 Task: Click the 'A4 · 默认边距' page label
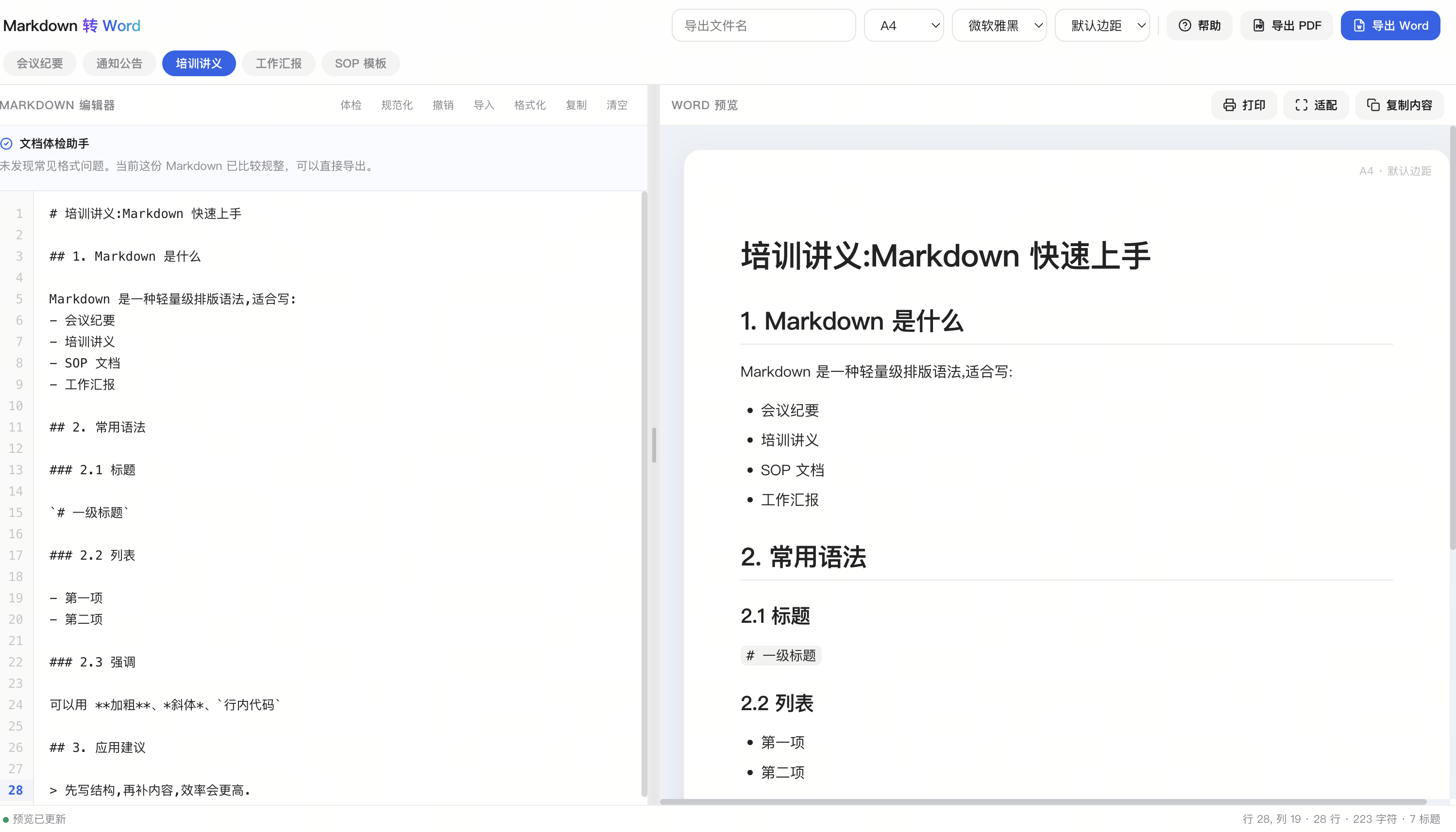tap(1395, 171)
